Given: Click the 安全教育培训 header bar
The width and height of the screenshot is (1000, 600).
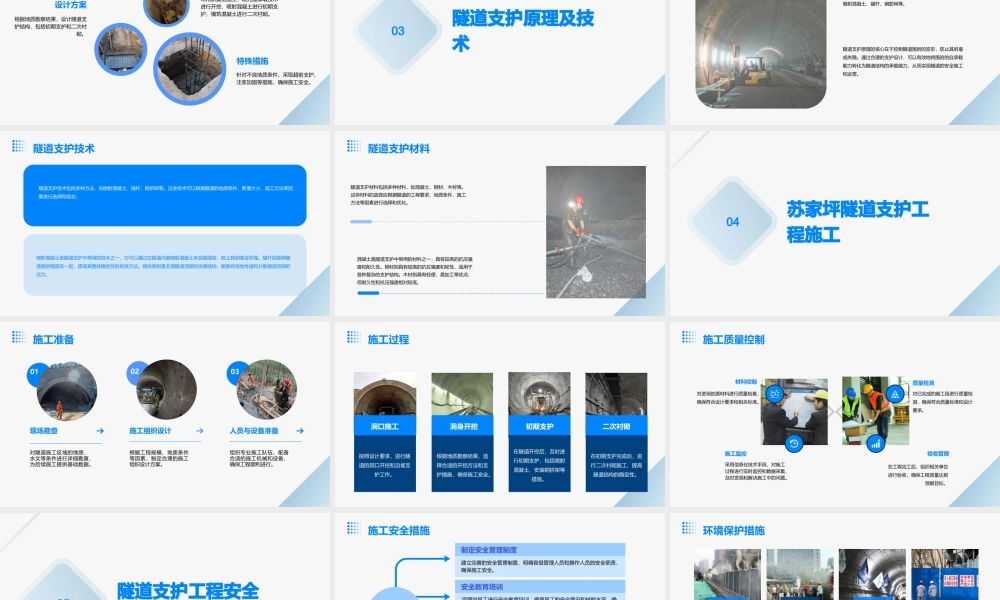Looking at the screenshot, I should point(540,587).
